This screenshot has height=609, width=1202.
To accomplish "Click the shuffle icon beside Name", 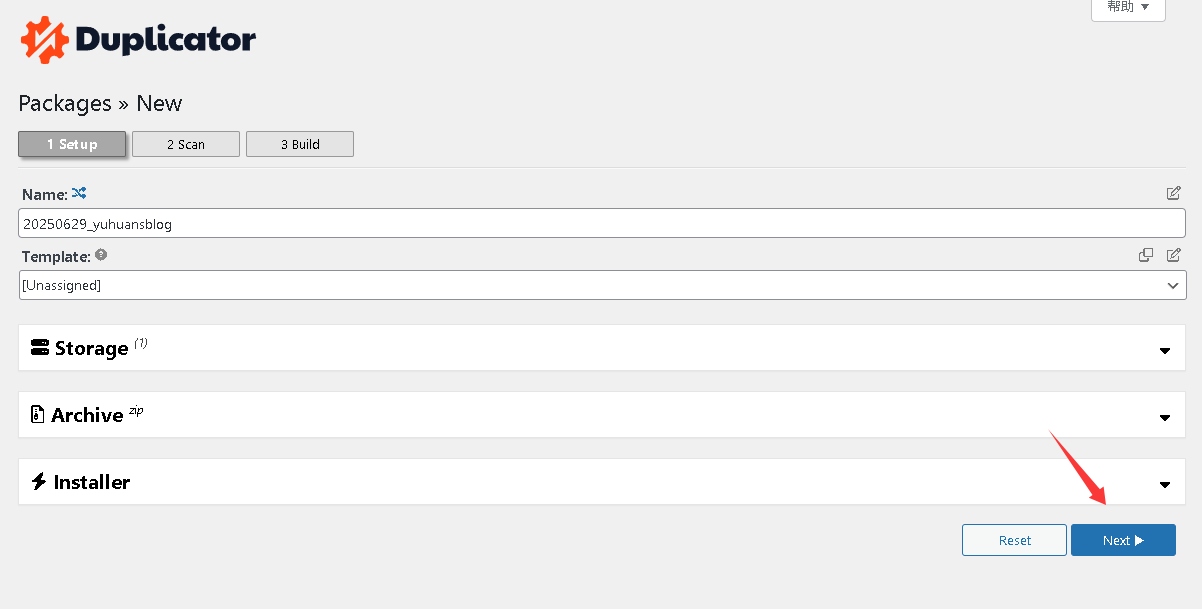I will (x=79, y=193).
